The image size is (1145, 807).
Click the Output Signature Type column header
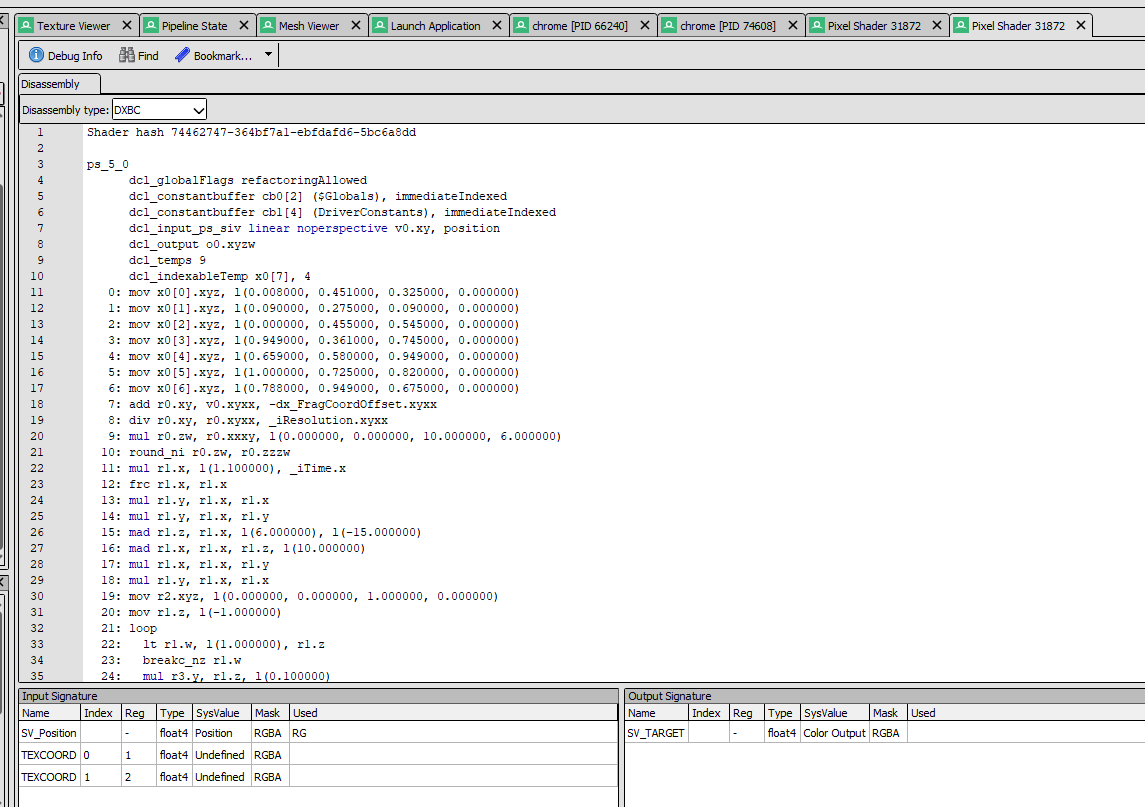click(x=782, y=713)
